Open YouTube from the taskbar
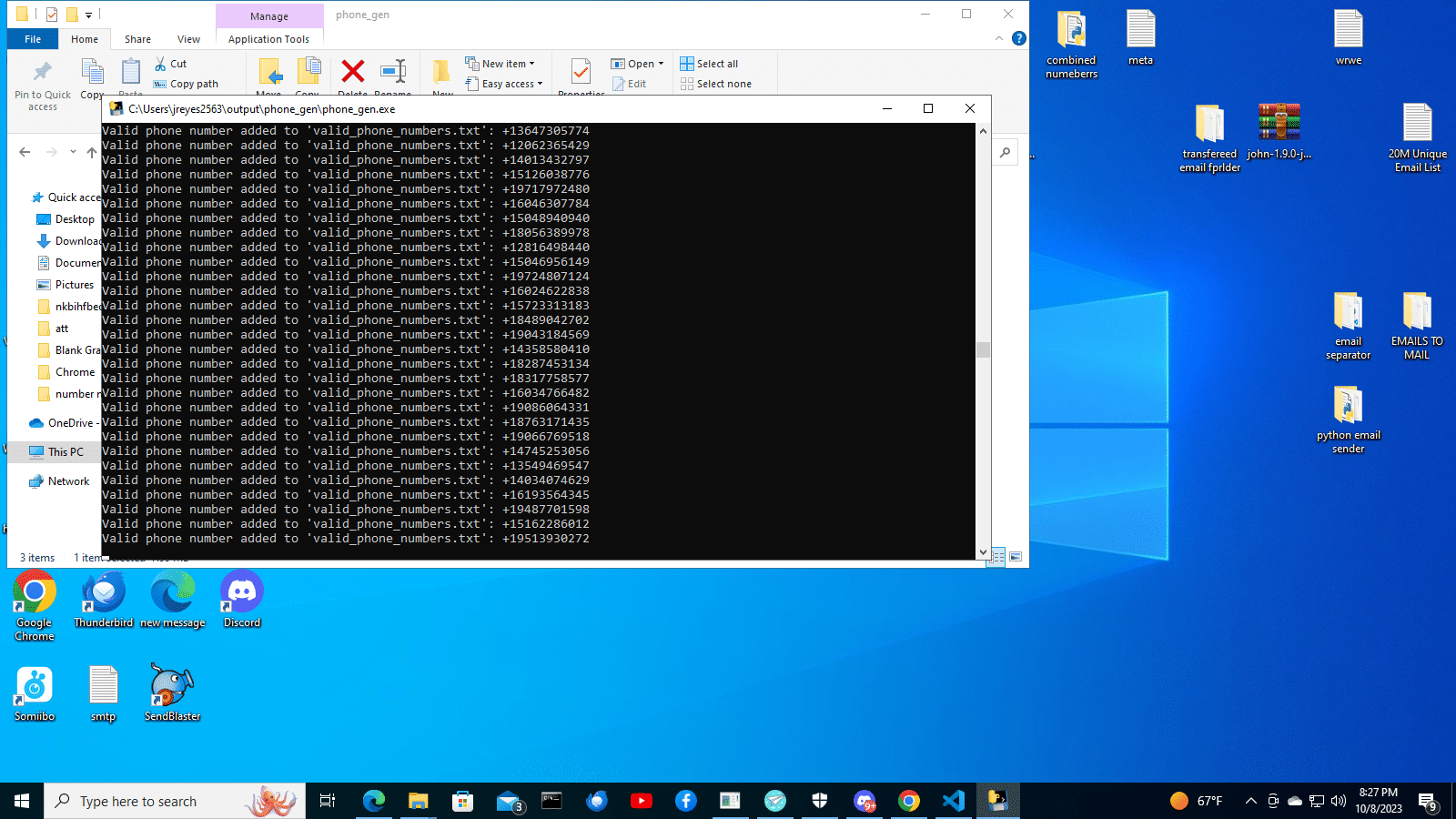Viewport: 1456px width, 819px height. tap(641, 801)
